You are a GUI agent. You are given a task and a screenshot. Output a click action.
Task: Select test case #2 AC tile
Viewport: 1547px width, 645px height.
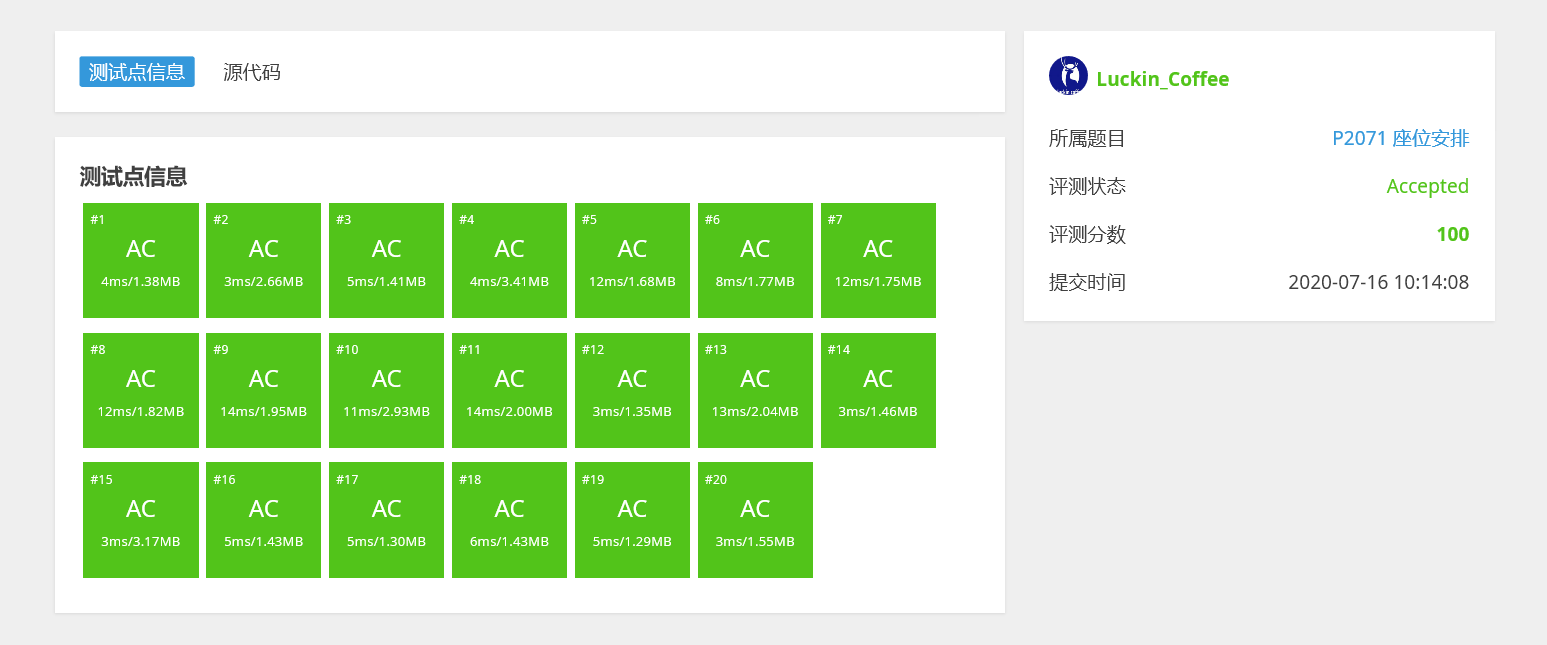click(x=264, y=260)
